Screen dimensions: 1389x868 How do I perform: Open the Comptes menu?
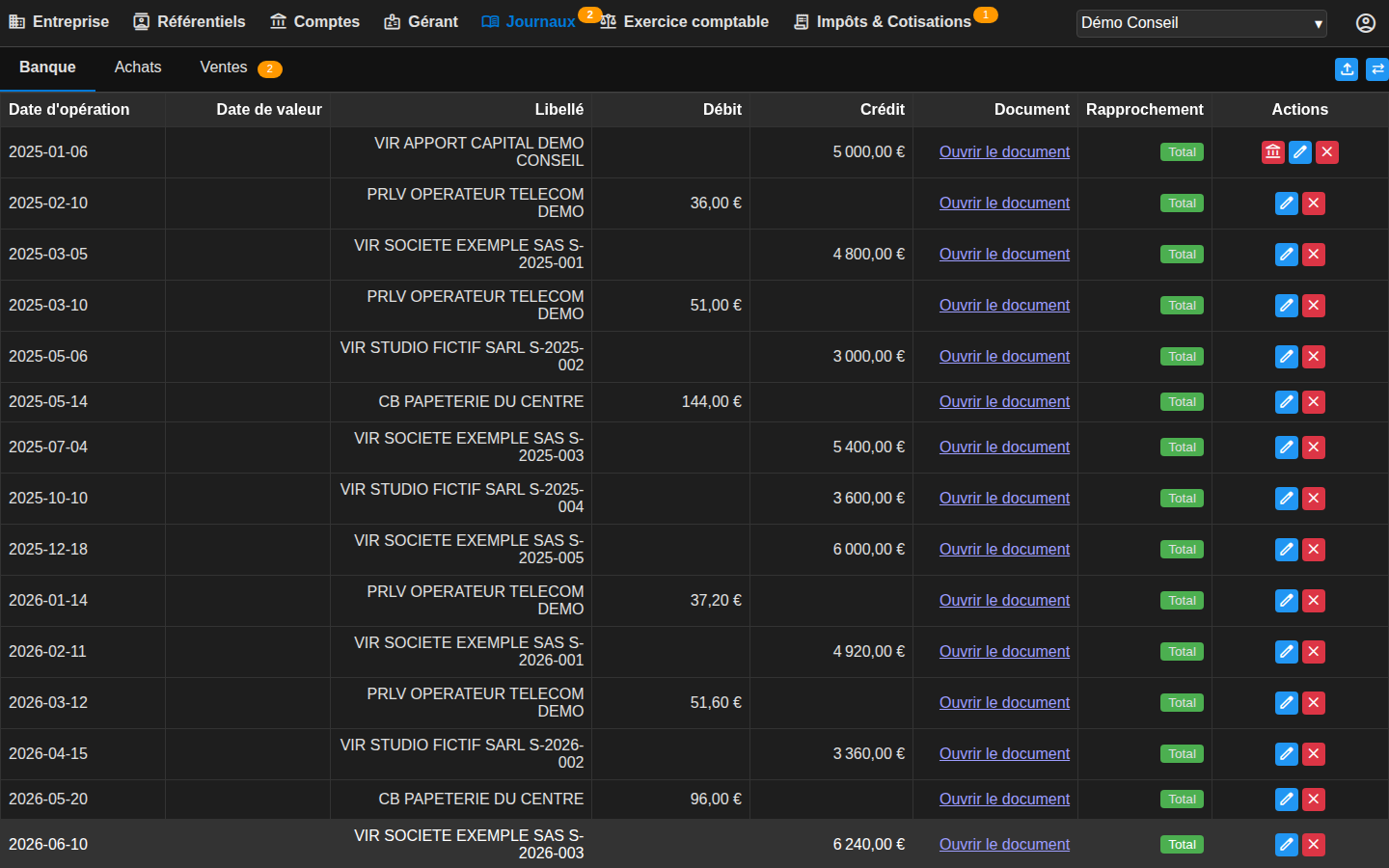coord(314,22)
